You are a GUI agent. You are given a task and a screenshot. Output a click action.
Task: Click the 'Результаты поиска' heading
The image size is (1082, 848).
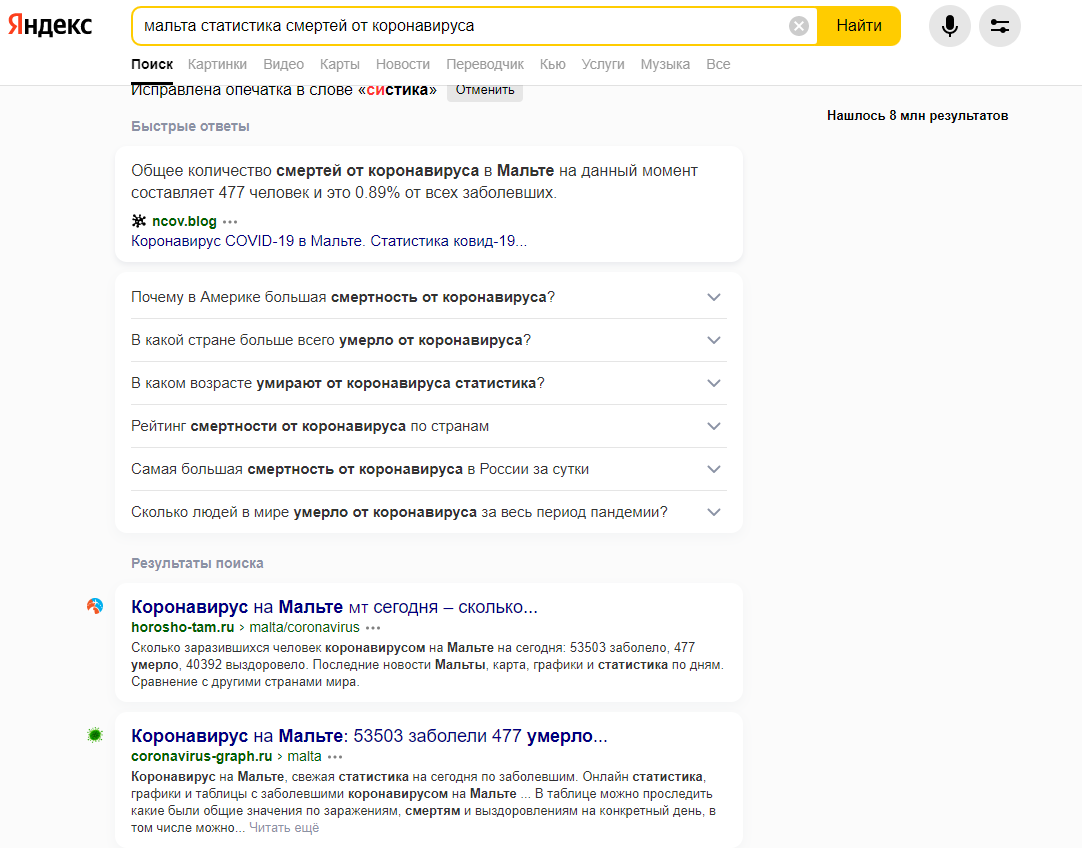tap(197, 563)
